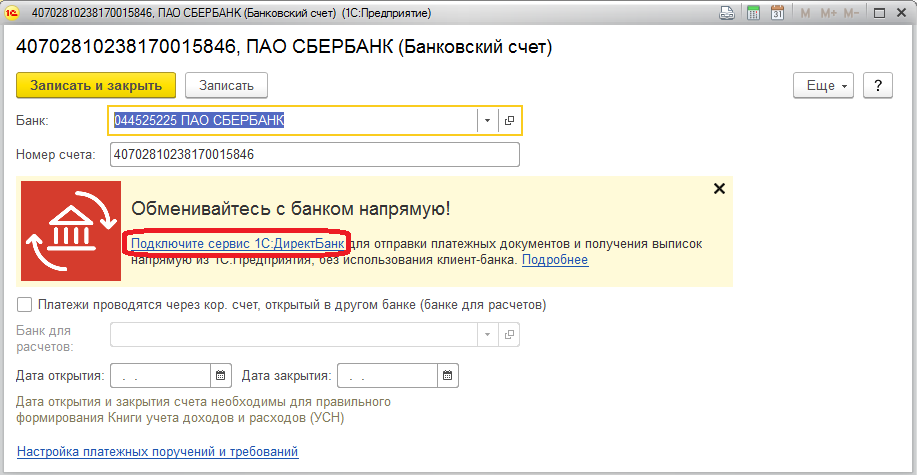Screen dimensions: 917x475
Task: Click into the Банк input field
Action: pyautogui.click(x=294, y=121)
